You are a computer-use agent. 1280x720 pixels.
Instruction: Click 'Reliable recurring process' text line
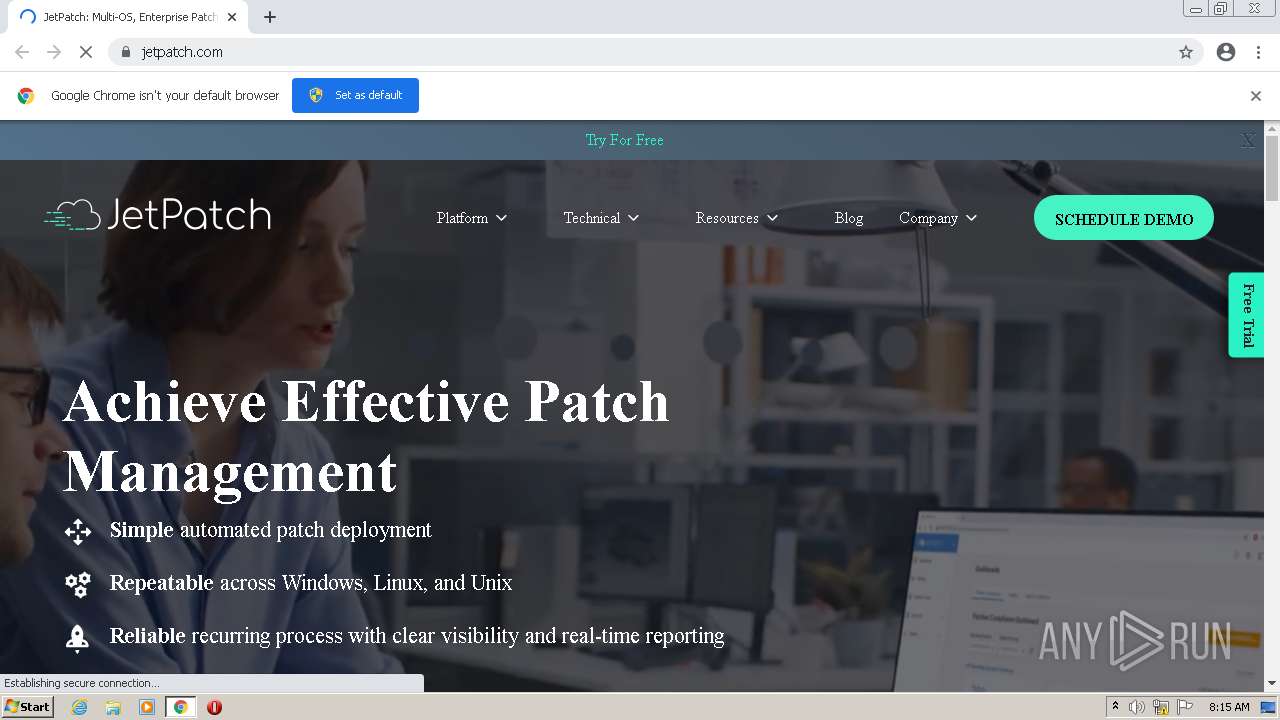(417, 636)
